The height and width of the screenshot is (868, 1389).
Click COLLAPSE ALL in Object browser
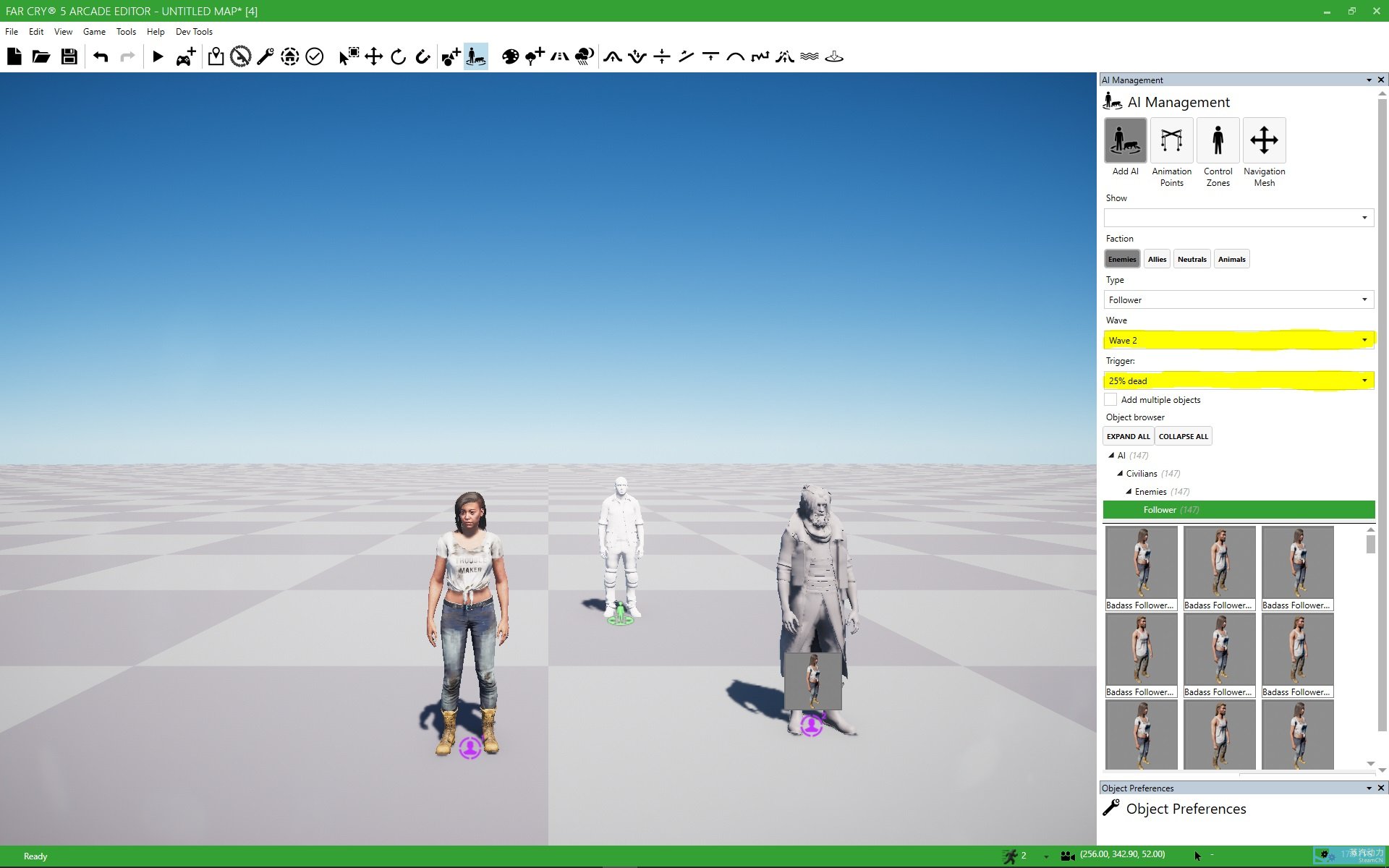(x=1183, y=435)
